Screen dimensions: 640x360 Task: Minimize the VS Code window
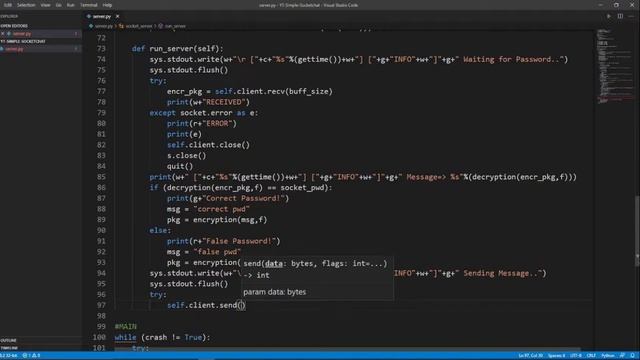tap(601, 5)
